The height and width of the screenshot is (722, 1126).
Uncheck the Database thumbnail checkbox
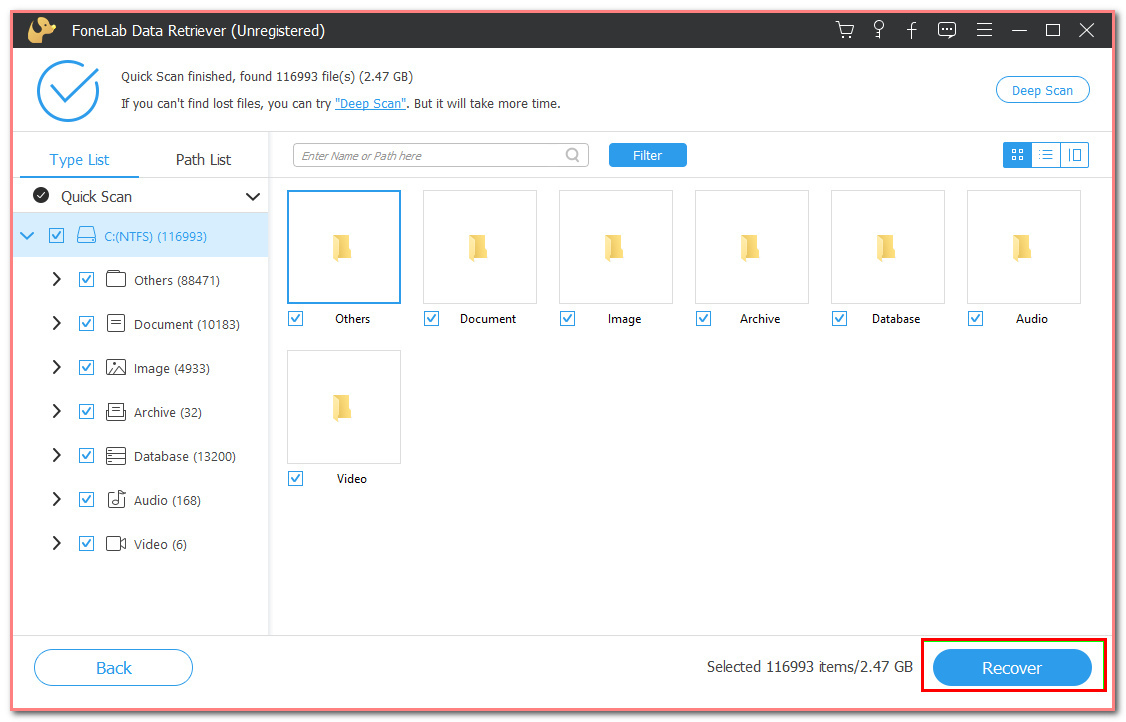[839, 318]
